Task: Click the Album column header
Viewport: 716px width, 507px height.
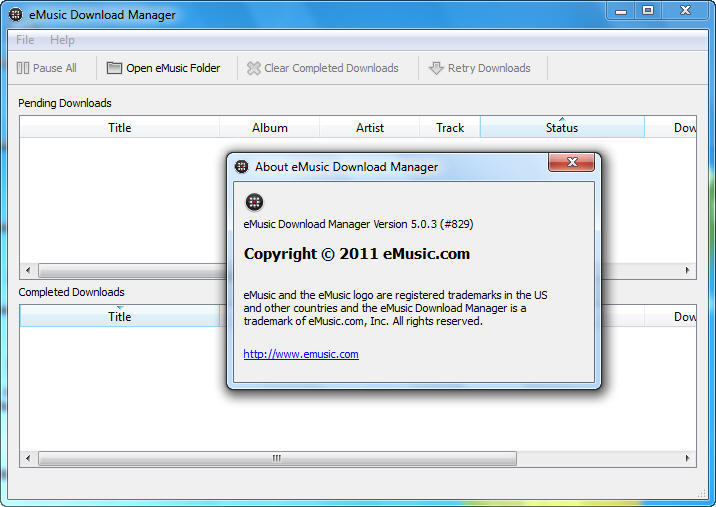Action: tap(269, 128)
